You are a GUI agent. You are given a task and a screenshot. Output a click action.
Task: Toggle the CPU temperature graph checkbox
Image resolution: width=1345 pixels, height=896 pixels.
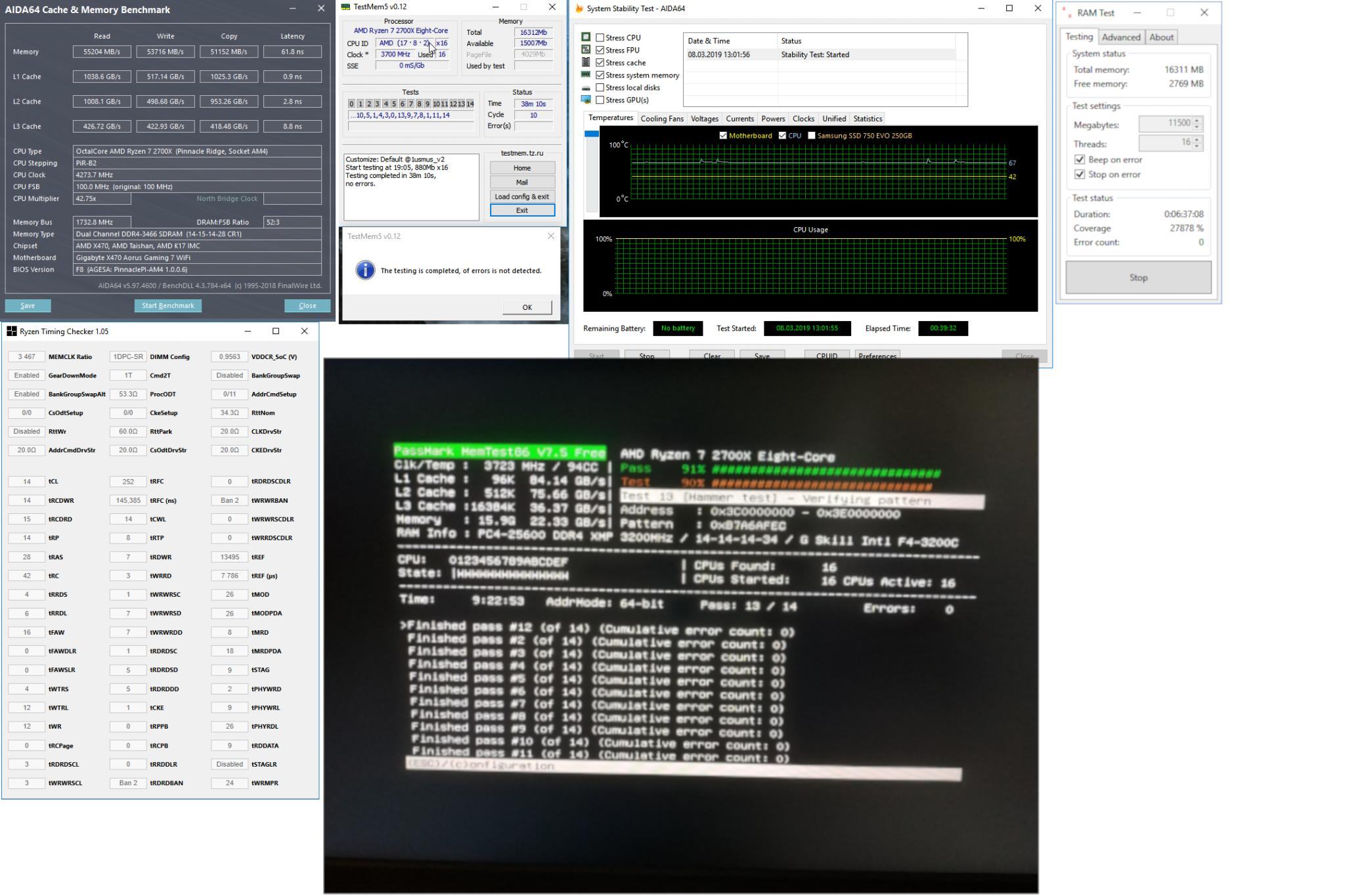[x=782, y=136]
